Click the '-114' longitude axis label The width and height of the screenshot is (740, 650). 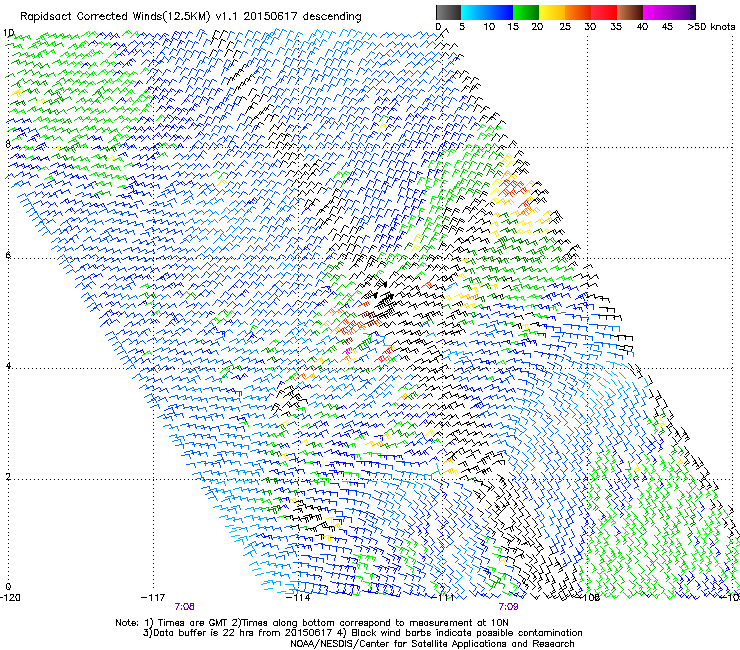pos(298,598)
